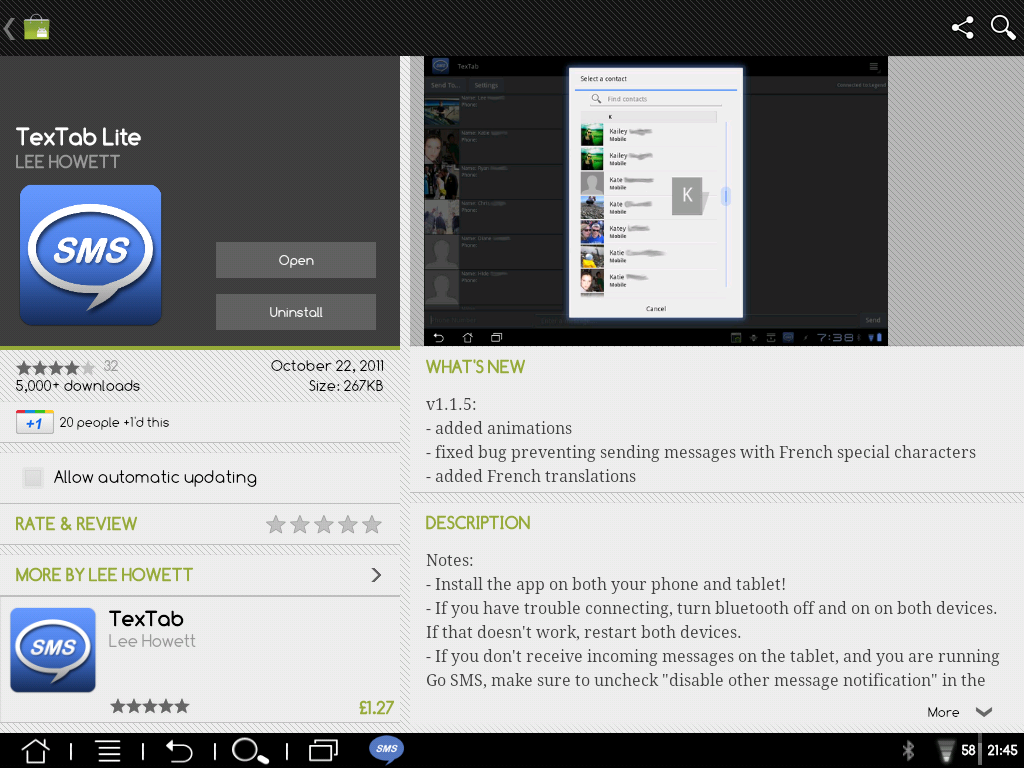Open the TexTab paid app icon
The image size is (1024, 768).
53,650
